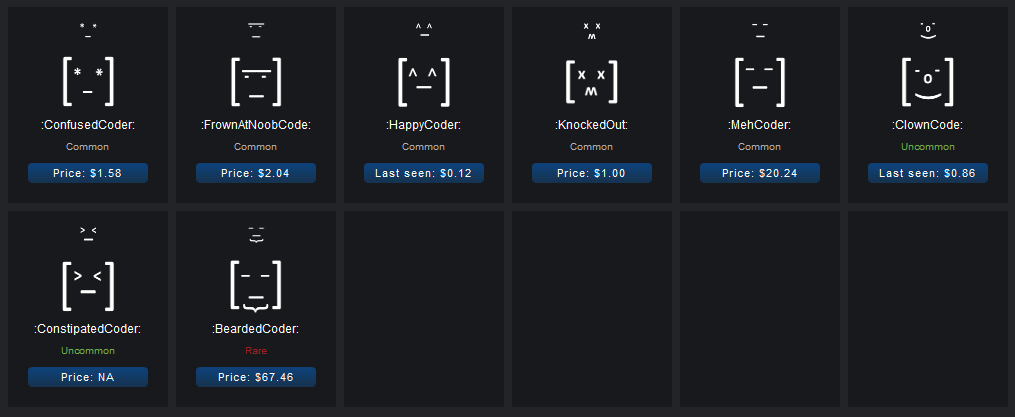
Task: Click the small ClownCode emoticon preview
Action: (928, 29)
